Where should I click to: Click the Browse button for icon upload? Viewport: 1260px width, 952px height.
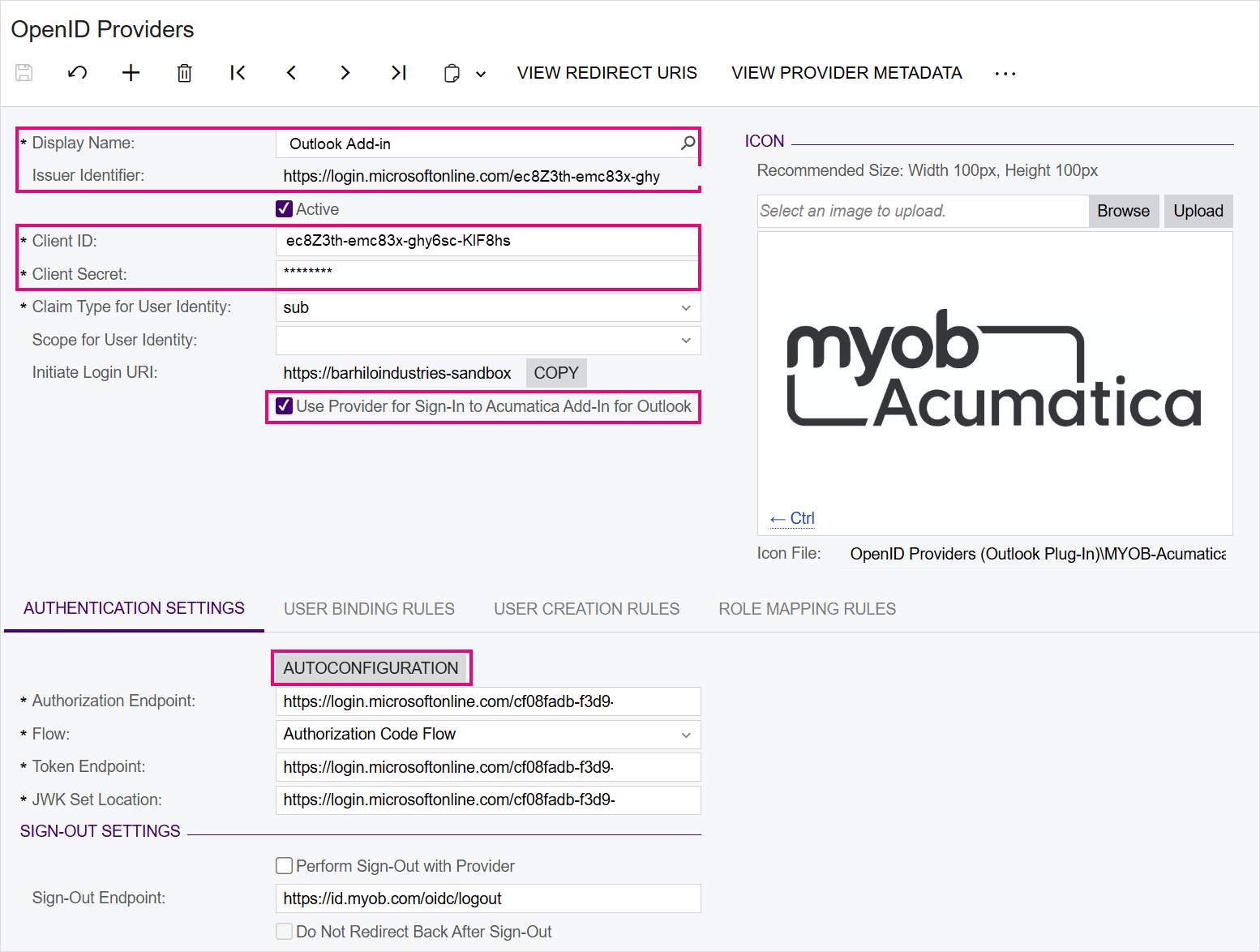pos(1123,211)
